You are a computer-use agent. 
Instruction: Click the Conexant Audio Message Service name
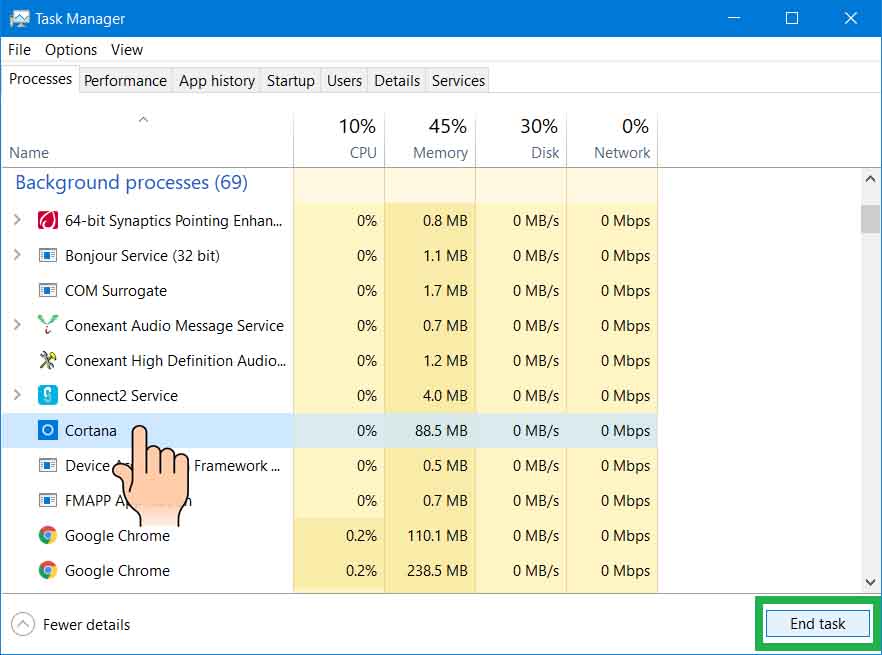[x=174, y=325]
